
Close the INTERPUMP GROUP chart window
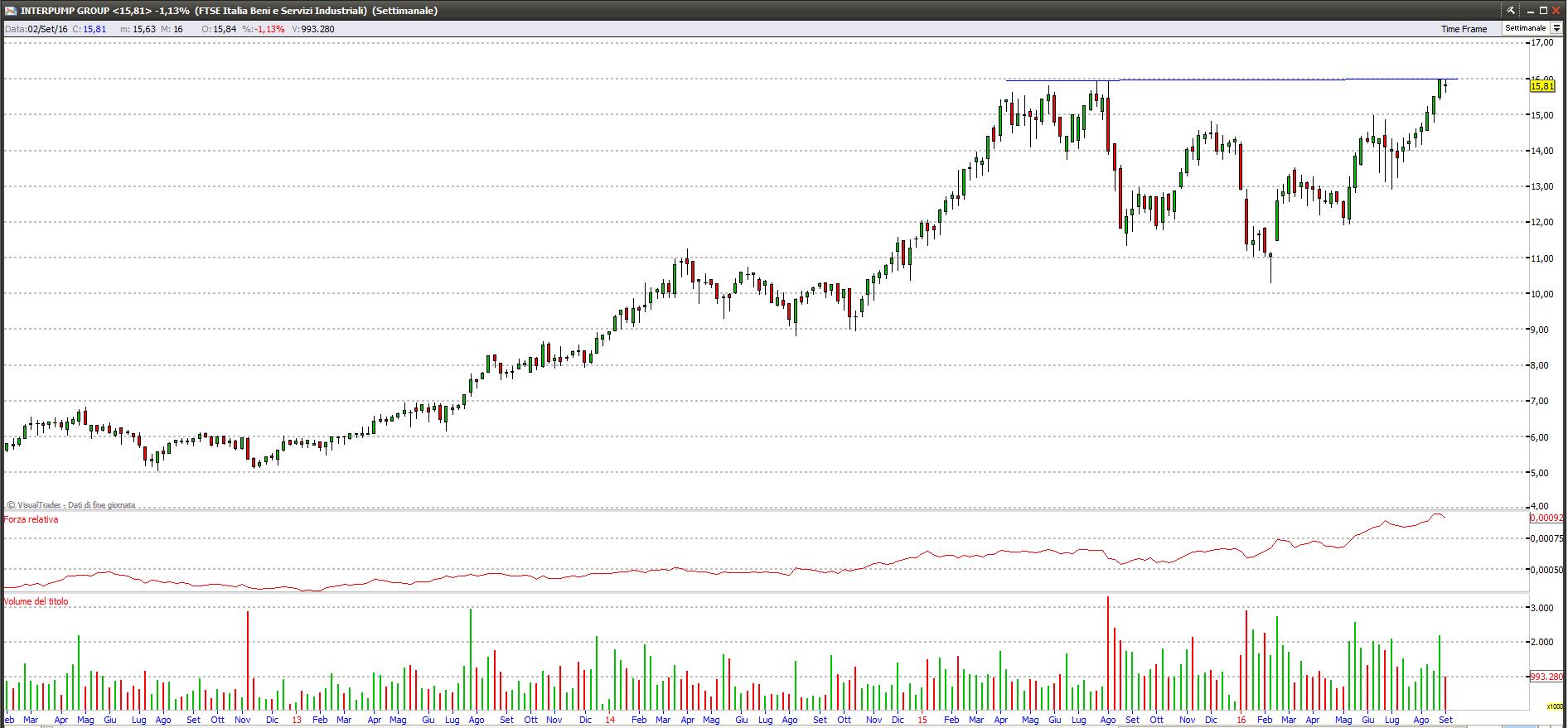pos(1557,11)
